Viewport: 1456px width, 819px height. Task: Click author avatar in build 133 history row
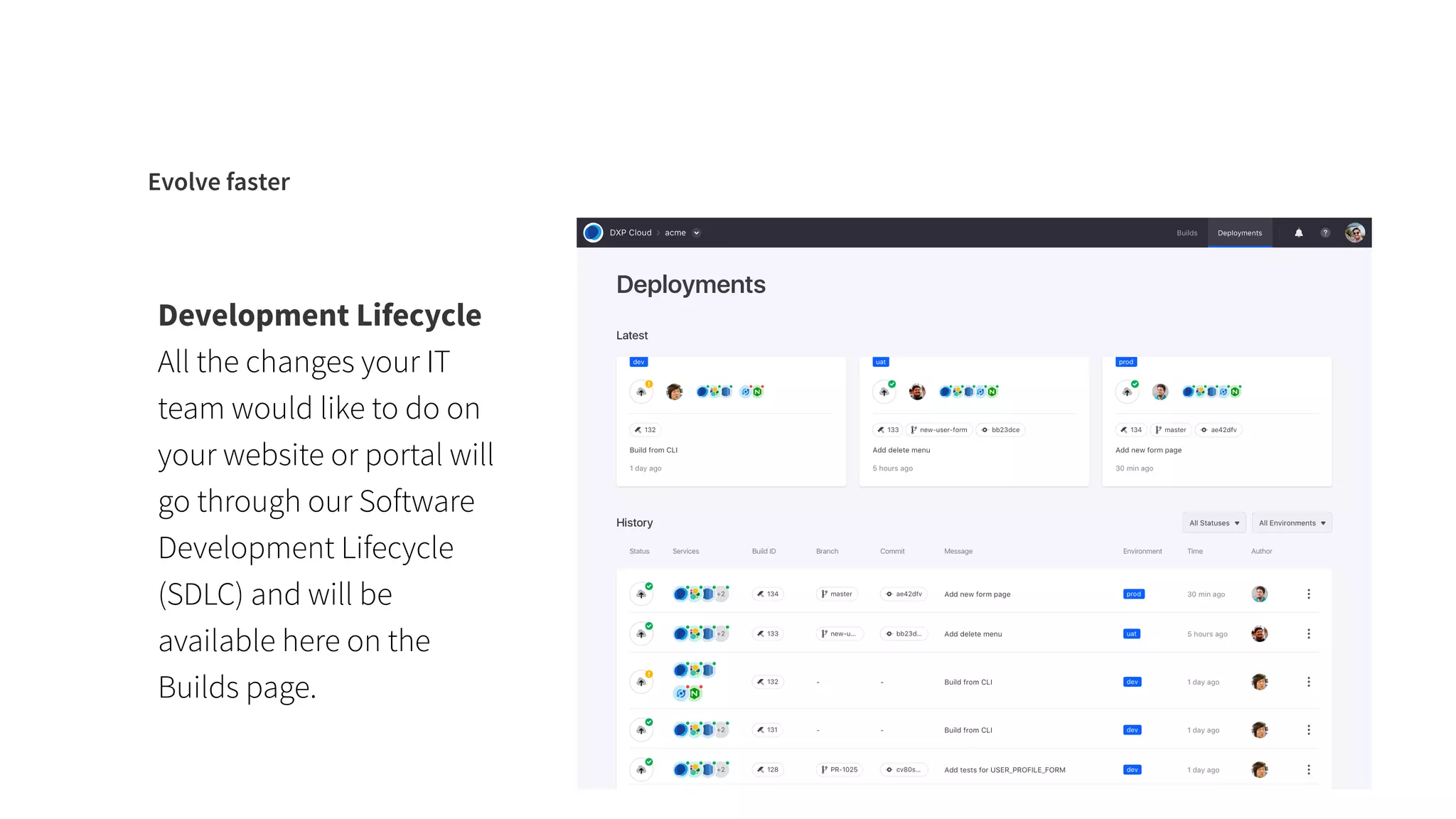[x=1260, y=633]
